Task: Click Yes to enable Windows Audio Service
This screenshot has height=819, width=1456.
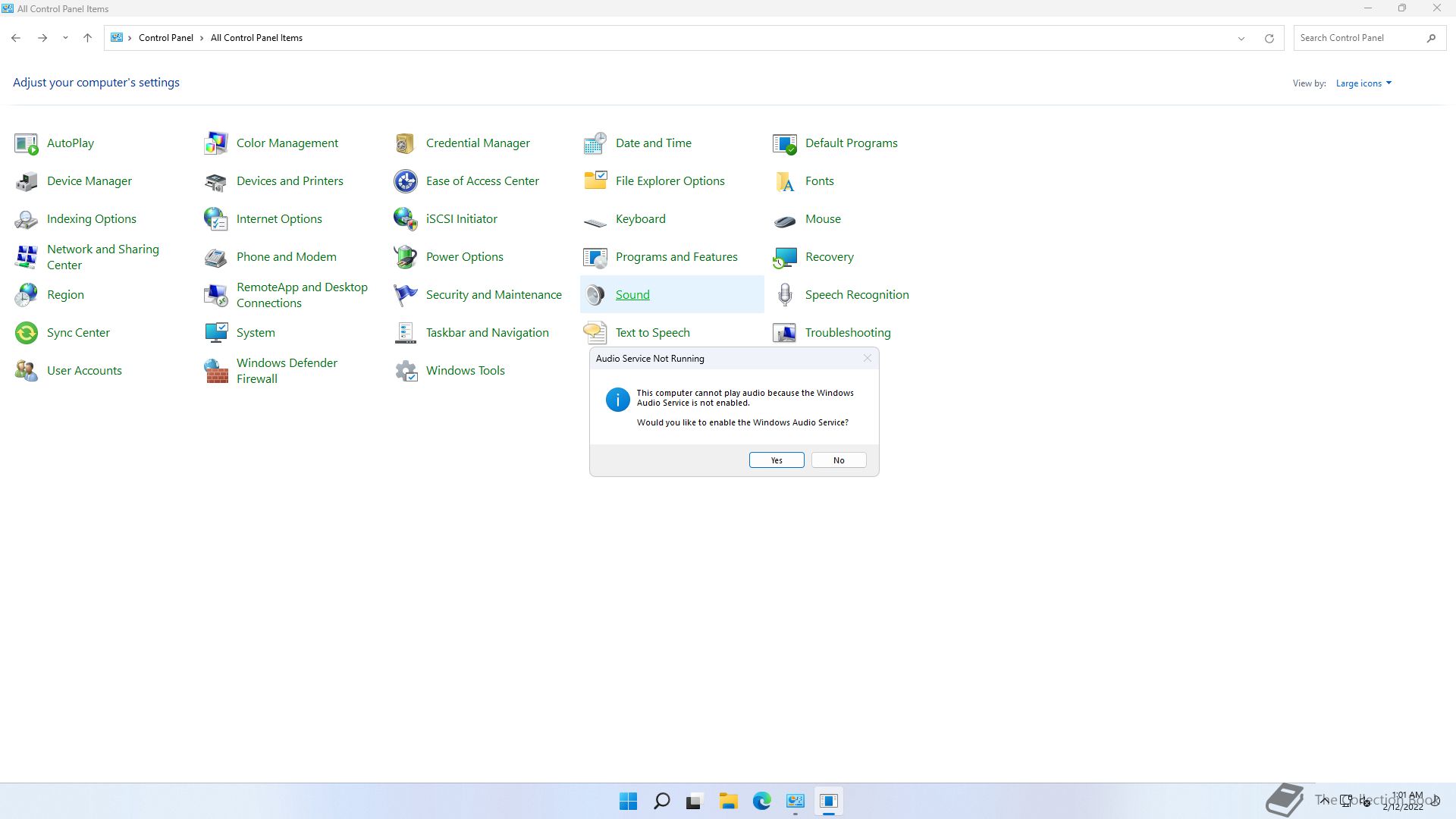Action: pyautogui.click(x=777, y=460)
